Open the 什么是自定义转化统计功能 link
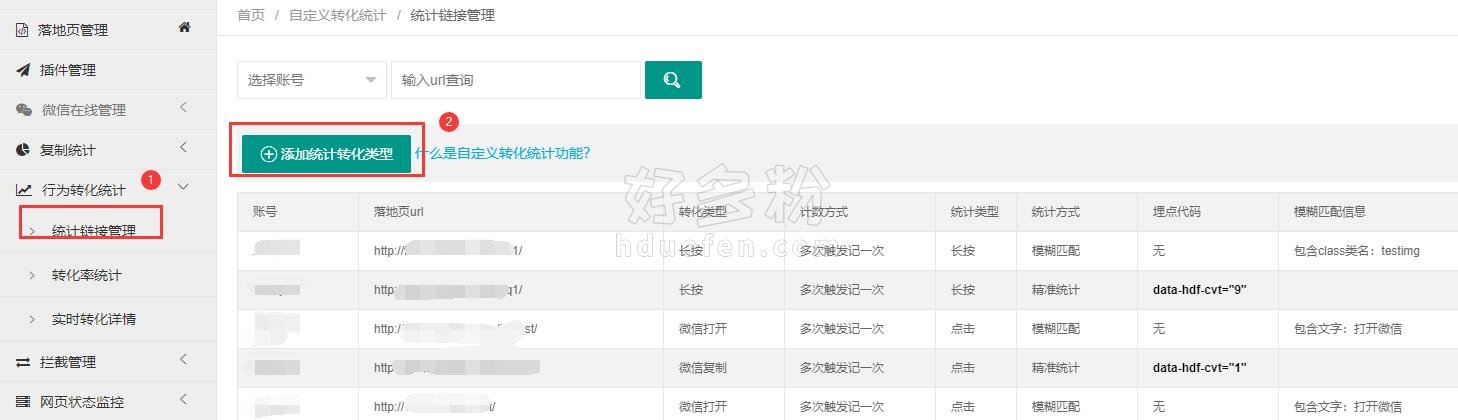The height and width of the screenshot is (420, 1458). (502, 153)
